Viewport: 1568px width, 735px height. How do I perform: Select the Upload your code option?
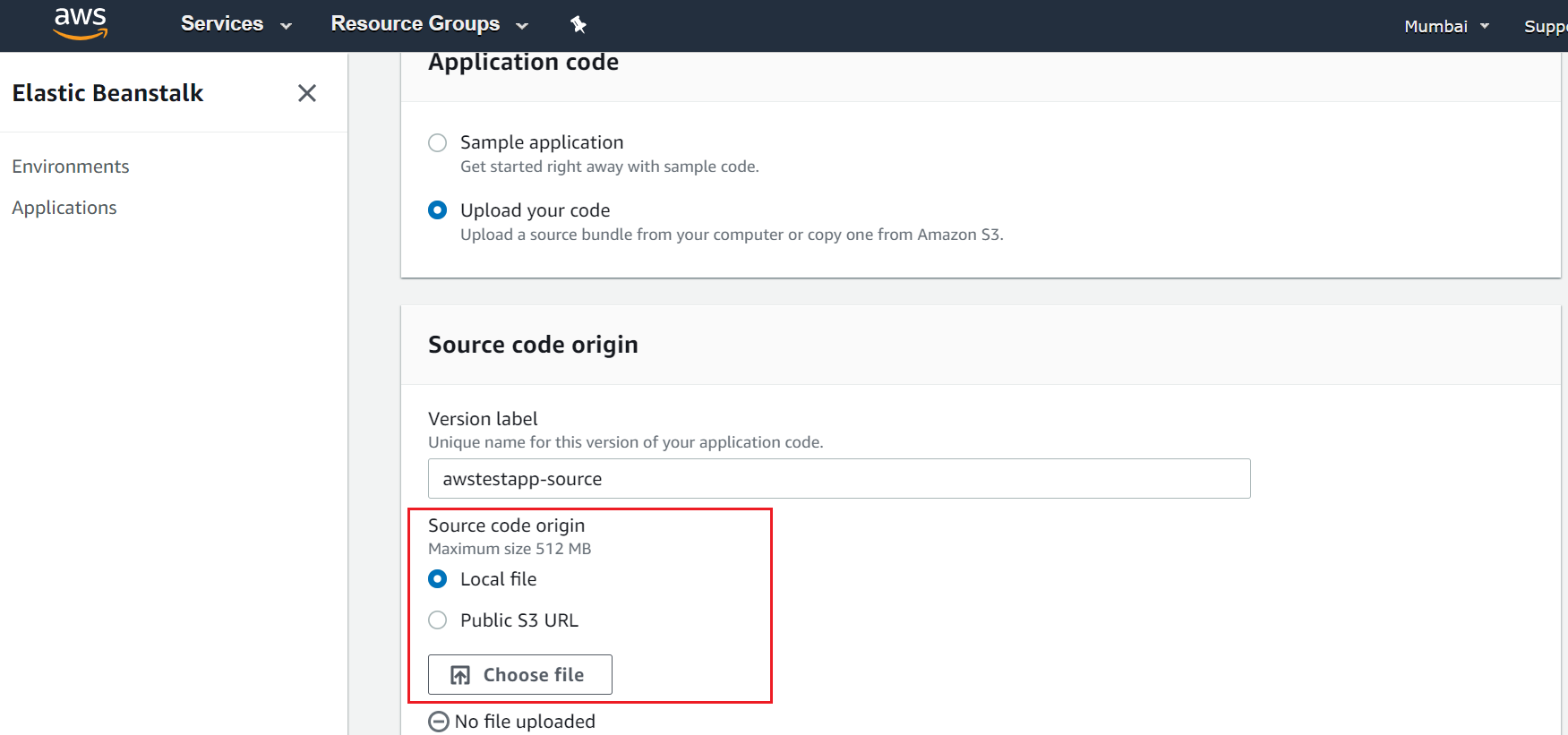pos(437,210)
